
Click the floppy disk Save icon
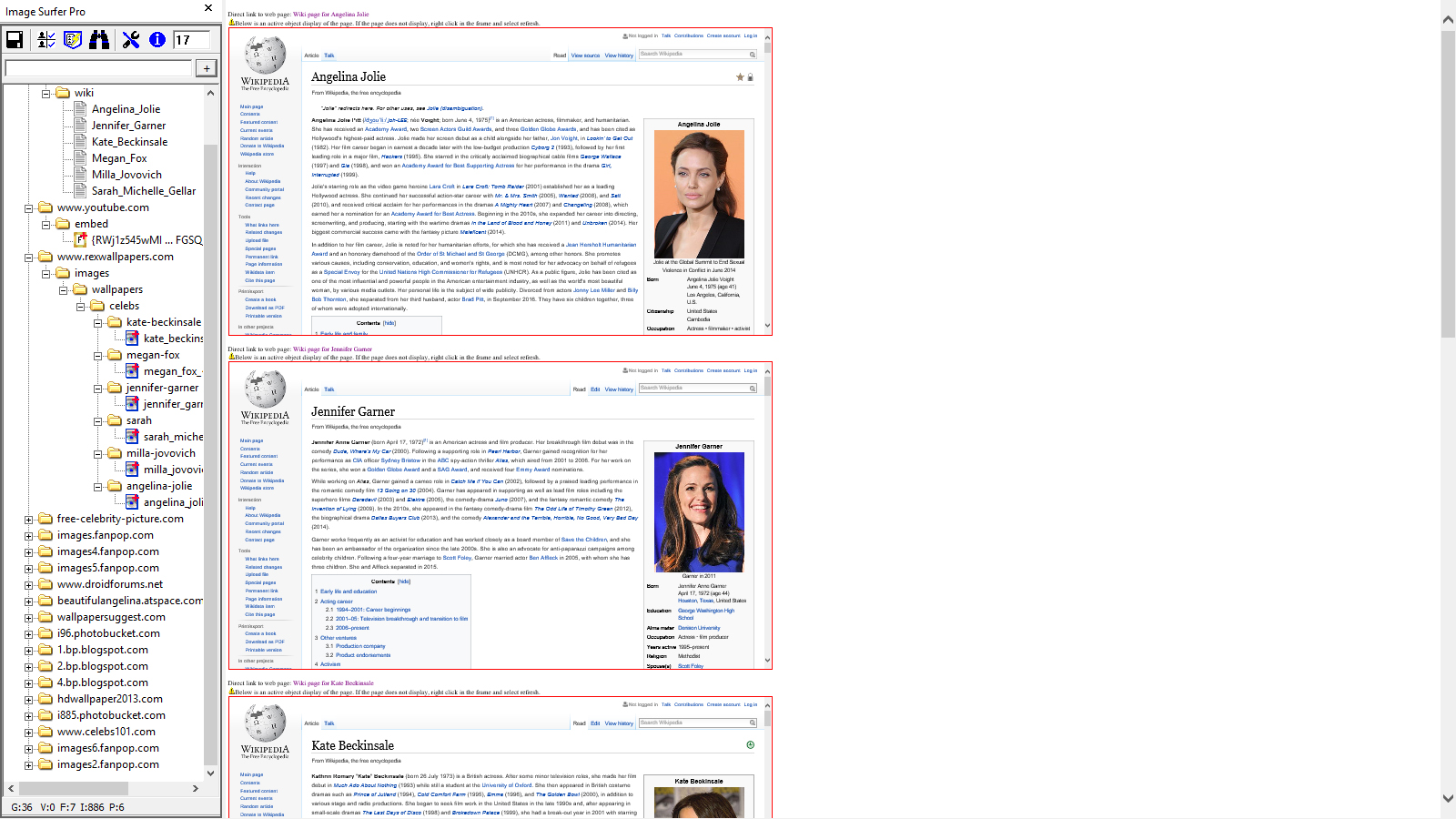coord(15,39)
